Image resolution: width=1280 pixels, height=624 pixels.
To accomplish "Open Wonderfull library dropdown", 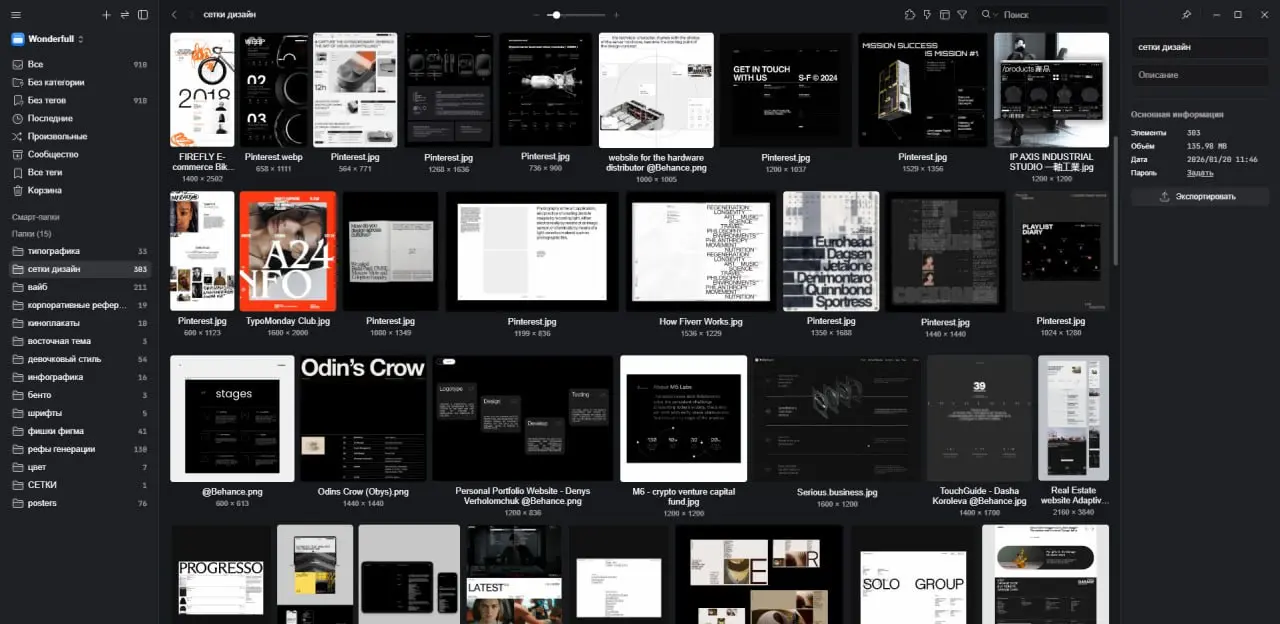I will click(x=48, y=39).
